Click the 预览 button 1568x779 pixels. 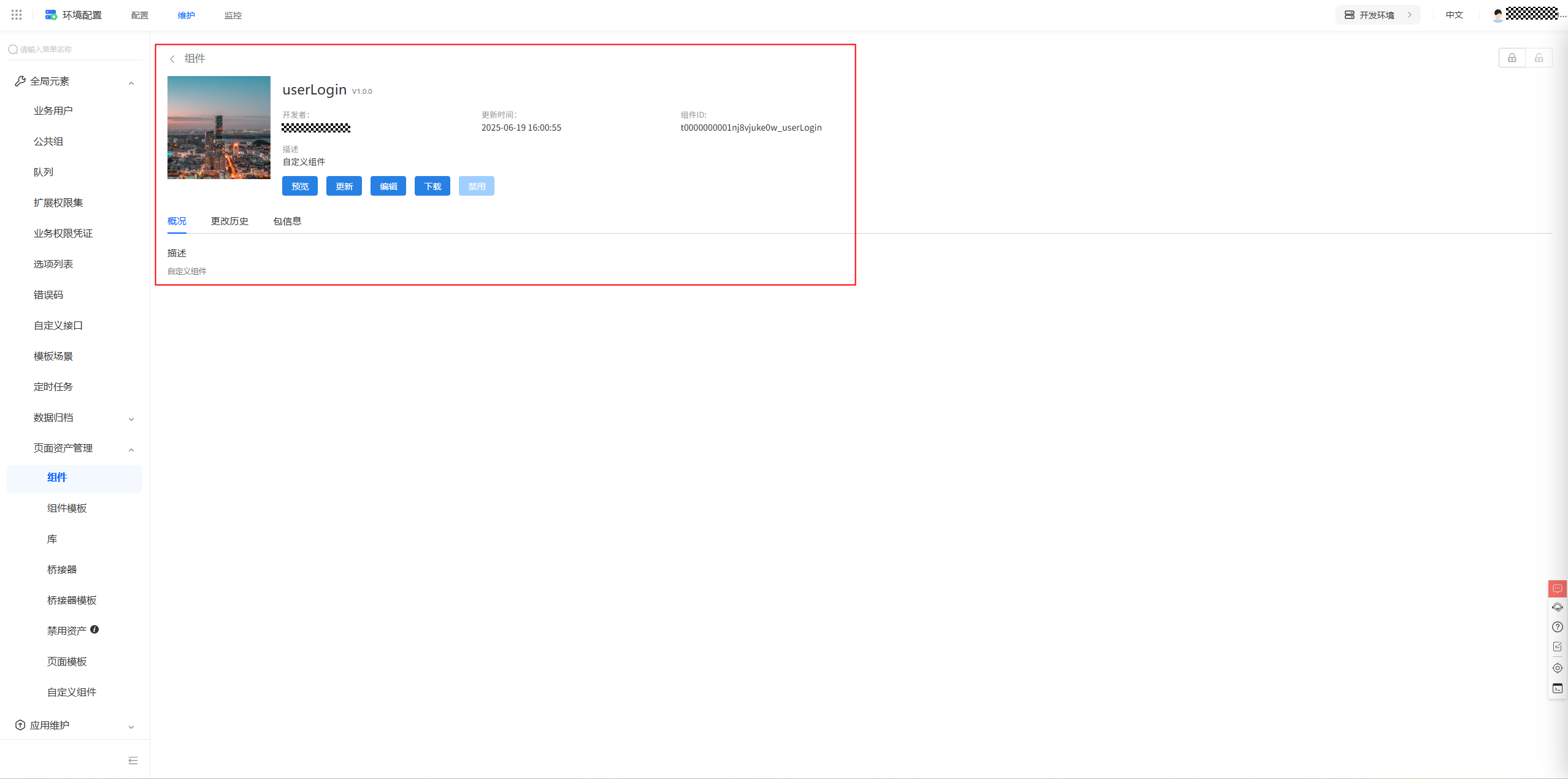click(300, 186)
